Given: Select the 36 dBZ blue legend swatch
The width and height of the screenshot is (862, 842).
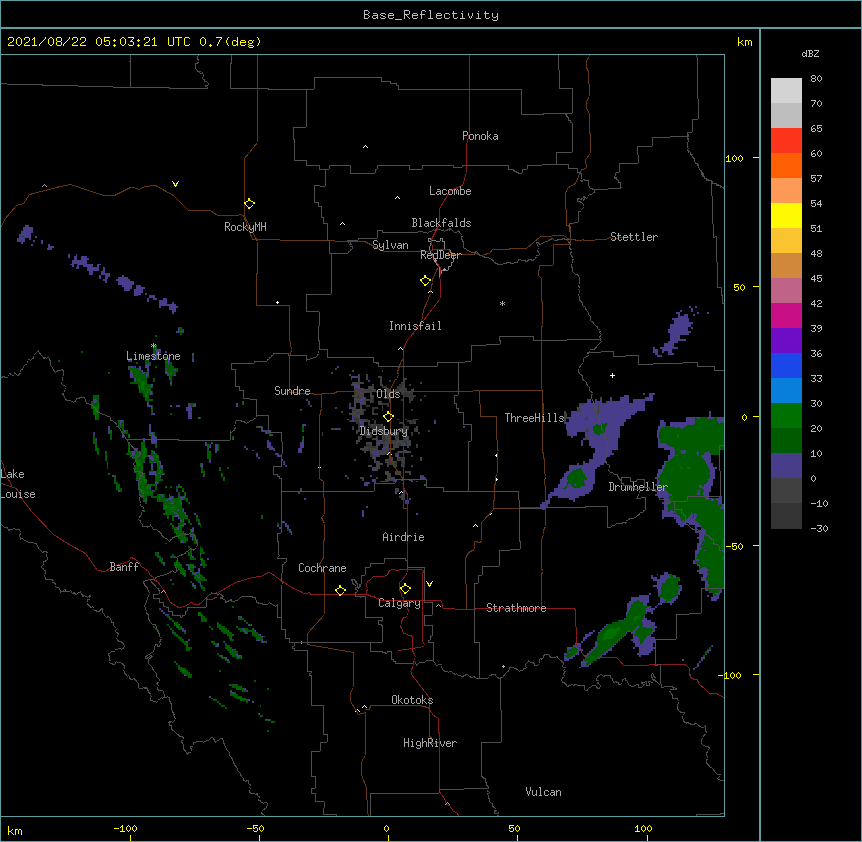Looking at the screenshot, I should (x=786, y=365).
